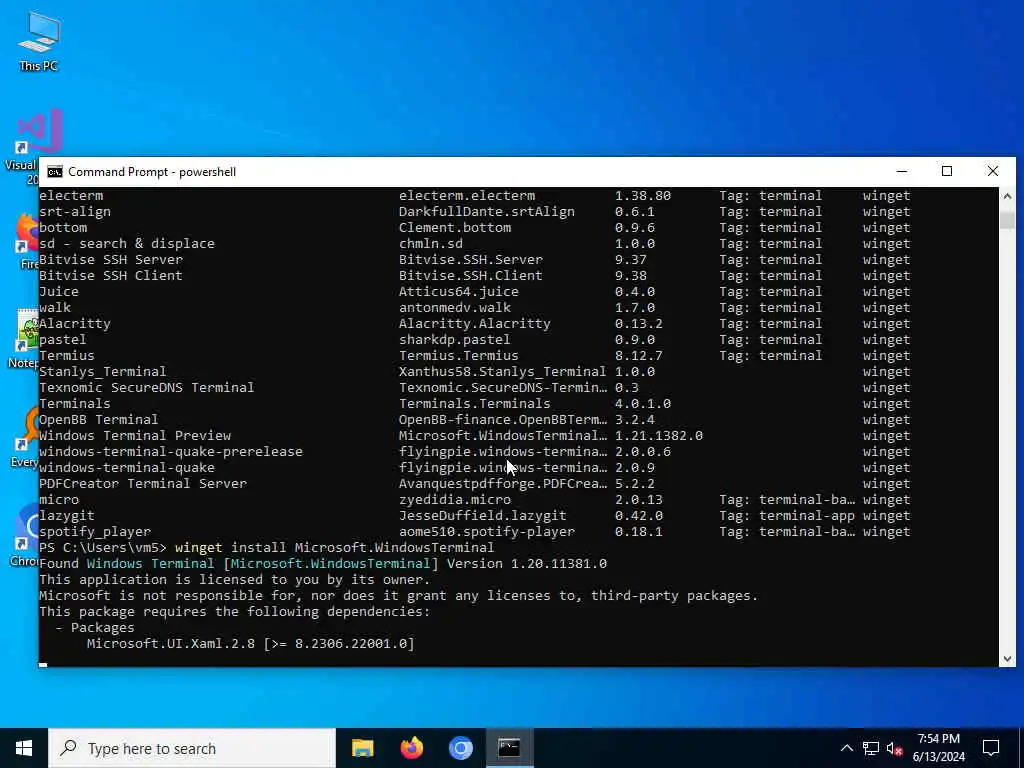Click the 'Stanlys_Terminal' name entry
The height and width of the screenshot is (768, 1024).
tap(103, 372)
